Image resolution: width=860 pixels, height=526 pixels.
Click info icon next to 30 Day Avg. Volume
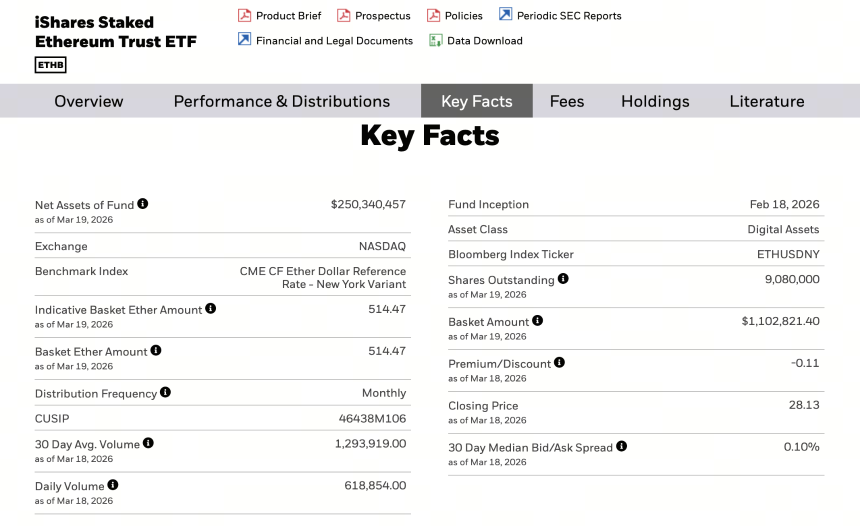(x=148, y=443)
